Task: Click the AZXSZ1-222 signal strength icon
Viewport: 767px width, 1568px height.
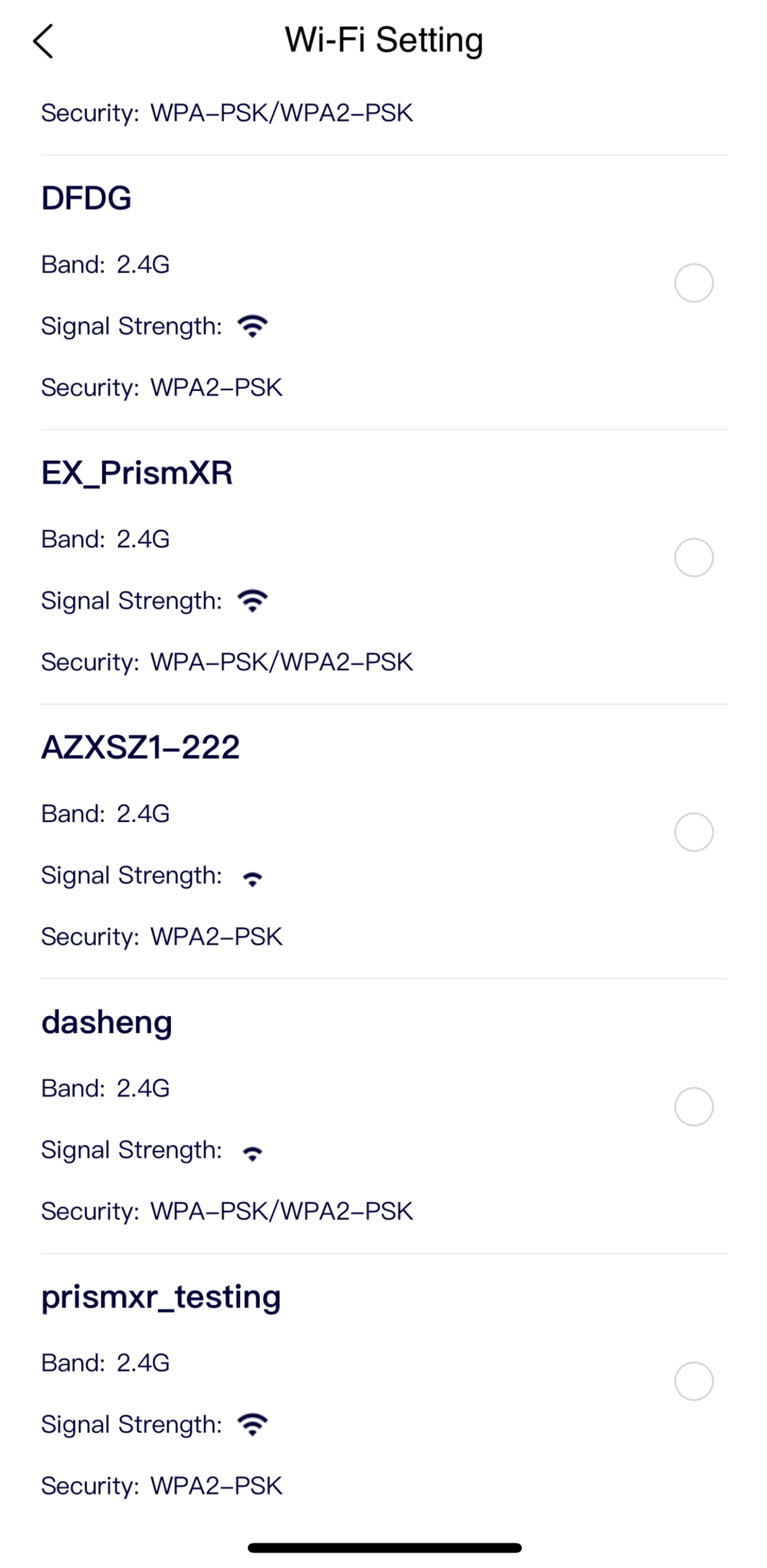Action: [x=252, y=878]
